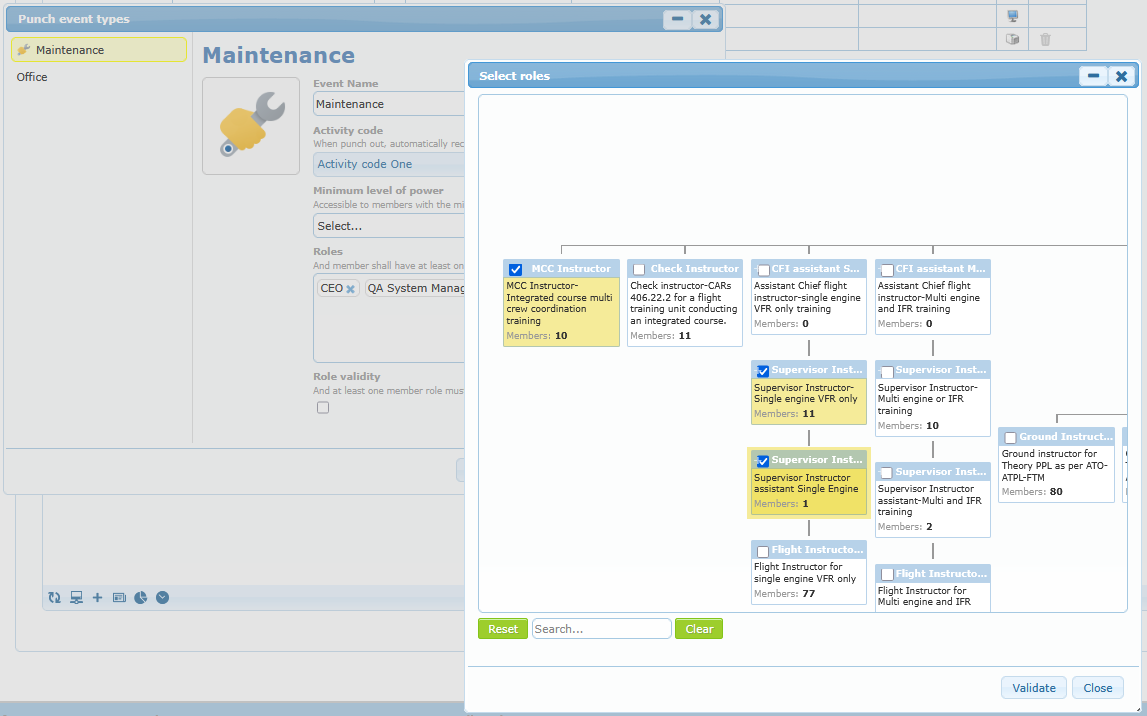Open the pie chart statistics icon
1147x716 pixels.
pyautogui.click(x=141, y=598)
